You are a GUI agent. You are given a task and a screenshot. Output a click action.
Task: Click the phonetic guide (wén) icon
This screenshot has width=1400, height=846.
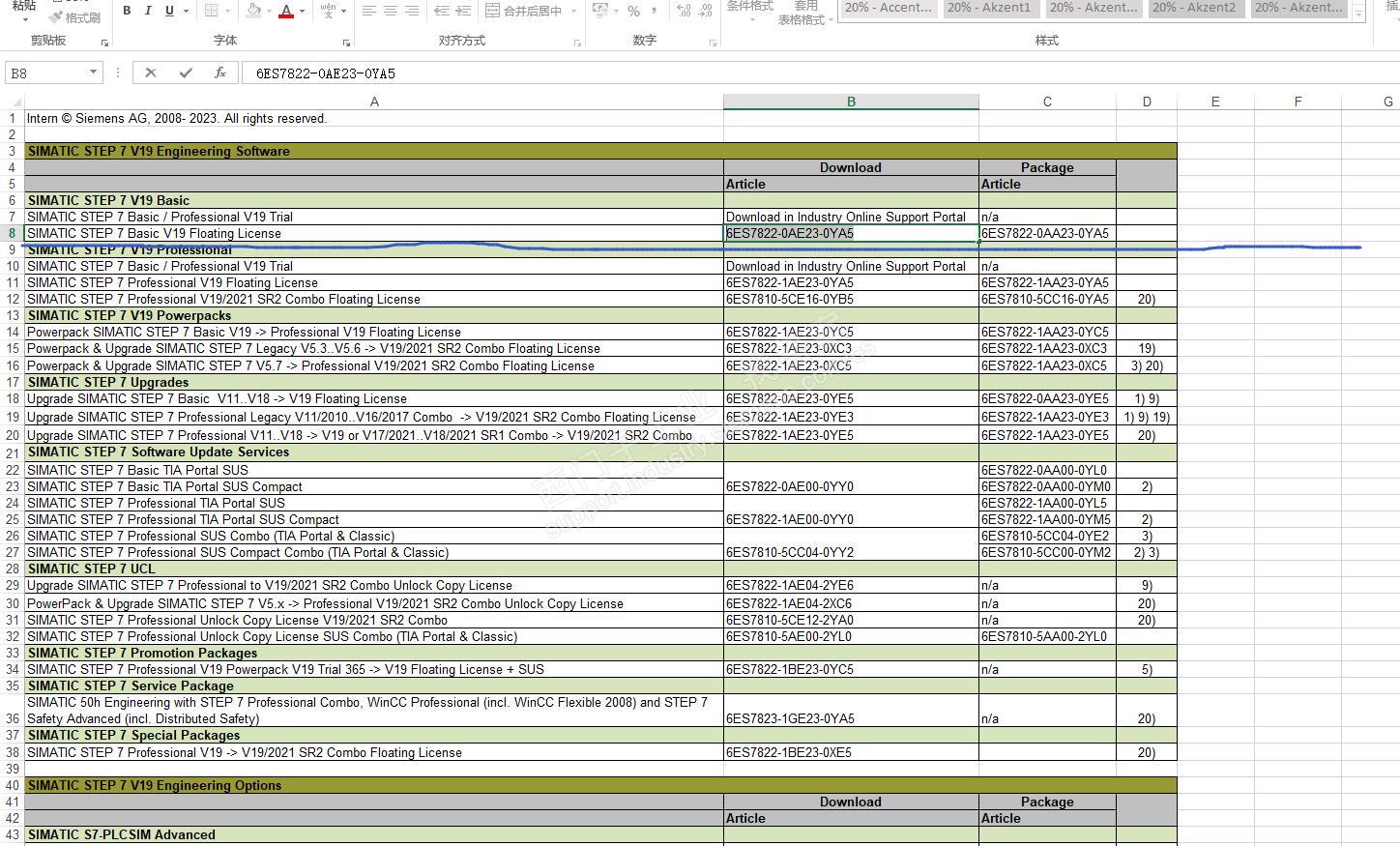(329, 11)
